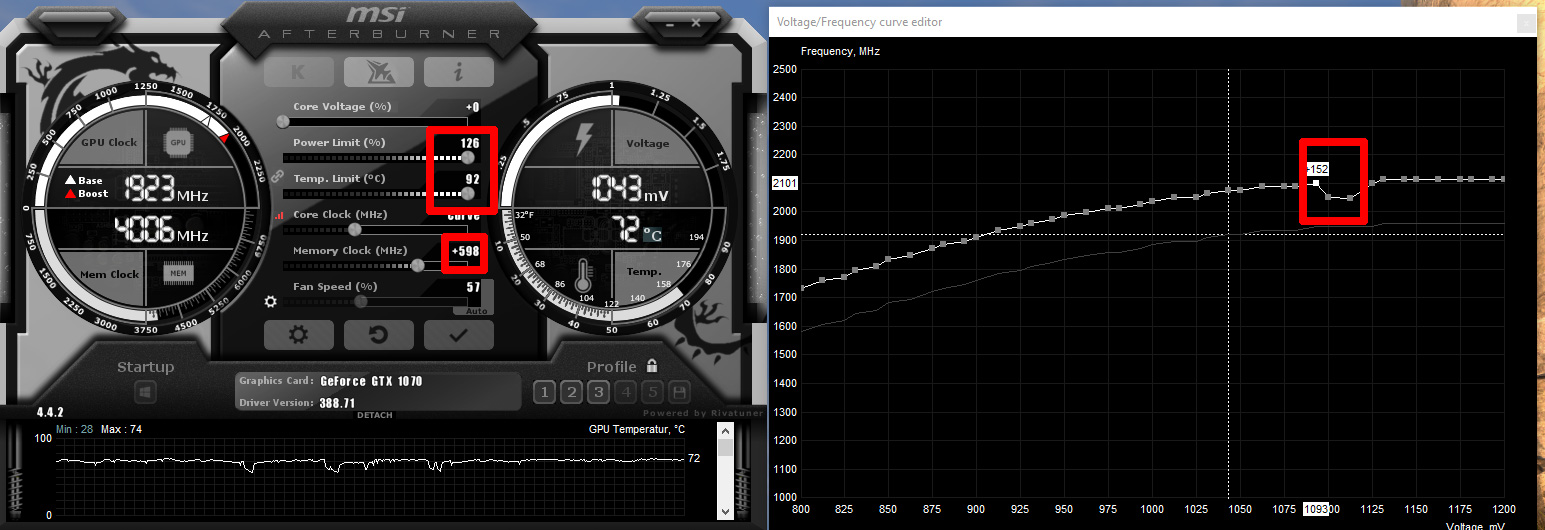
Task: Open the Kombustor K button
Action: (299, 71)
